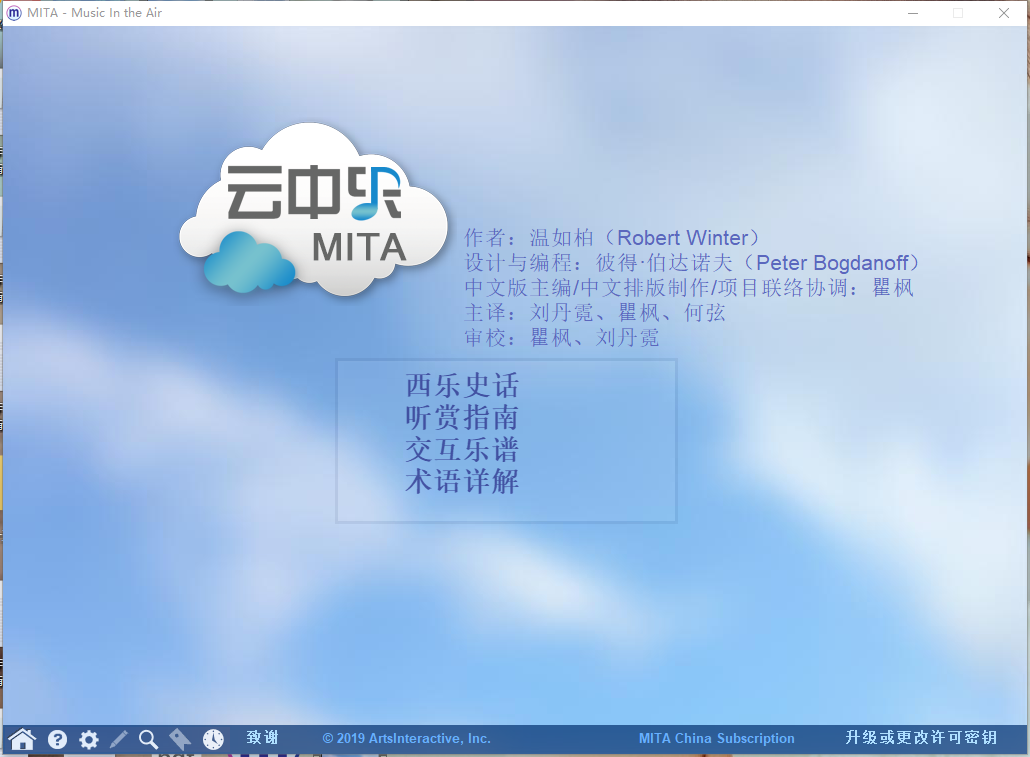Open the clock history icon

pos(213,739)
